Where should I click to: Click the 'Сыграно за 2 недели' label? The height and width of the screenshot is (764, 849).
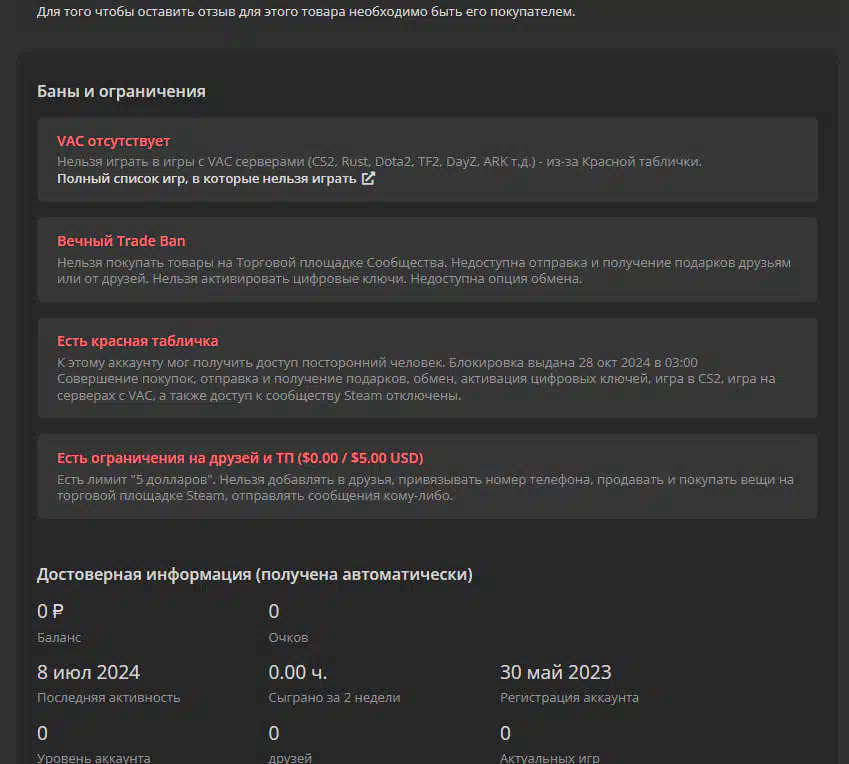pos(334,697)
